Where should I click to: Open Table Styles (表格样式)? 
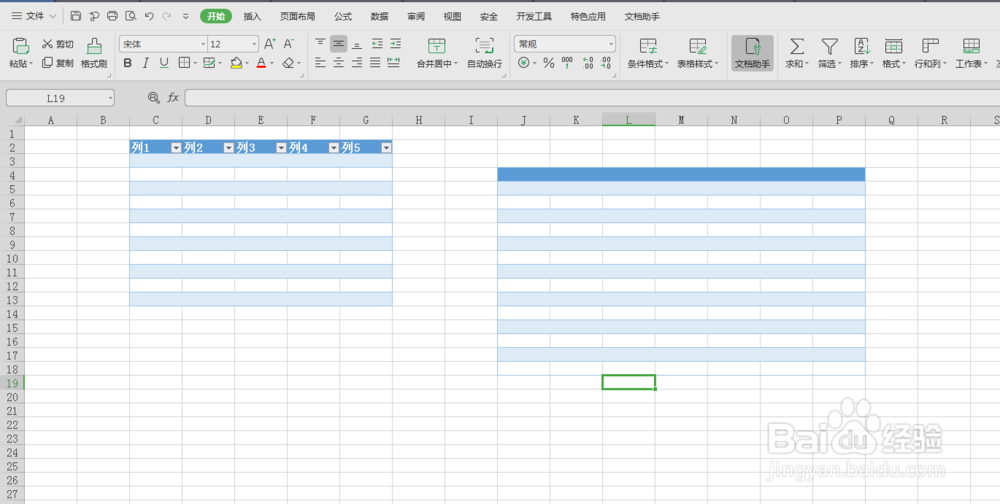[x=698, y=52]
